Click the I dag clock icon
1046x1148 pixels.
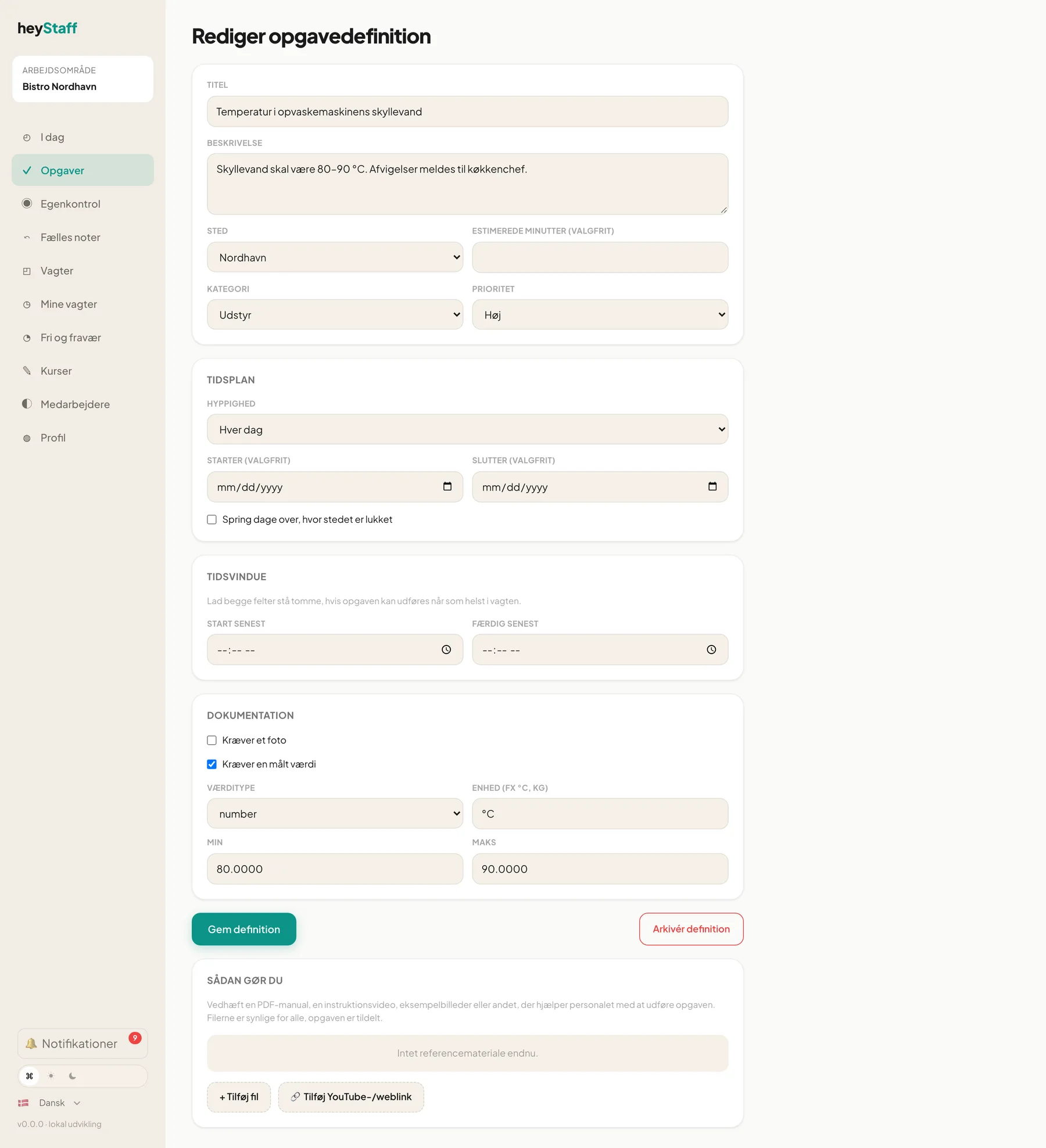pos(27,138)
